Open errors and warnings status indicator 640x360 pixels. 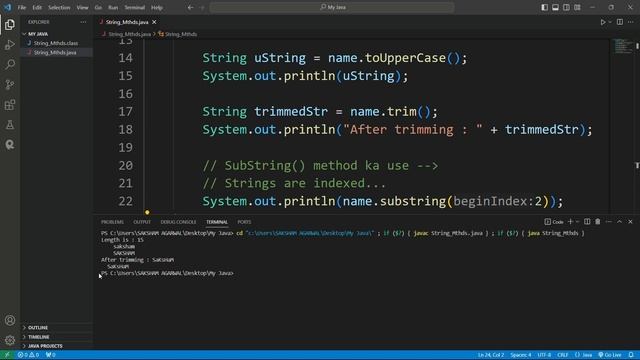coord(28,355)
